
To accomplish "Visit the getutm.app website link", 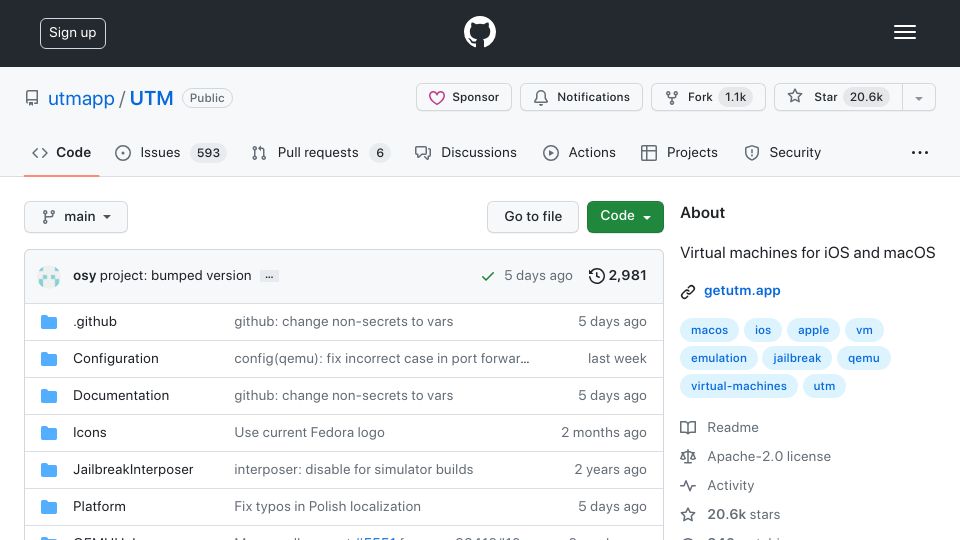I will pos(742,291).
